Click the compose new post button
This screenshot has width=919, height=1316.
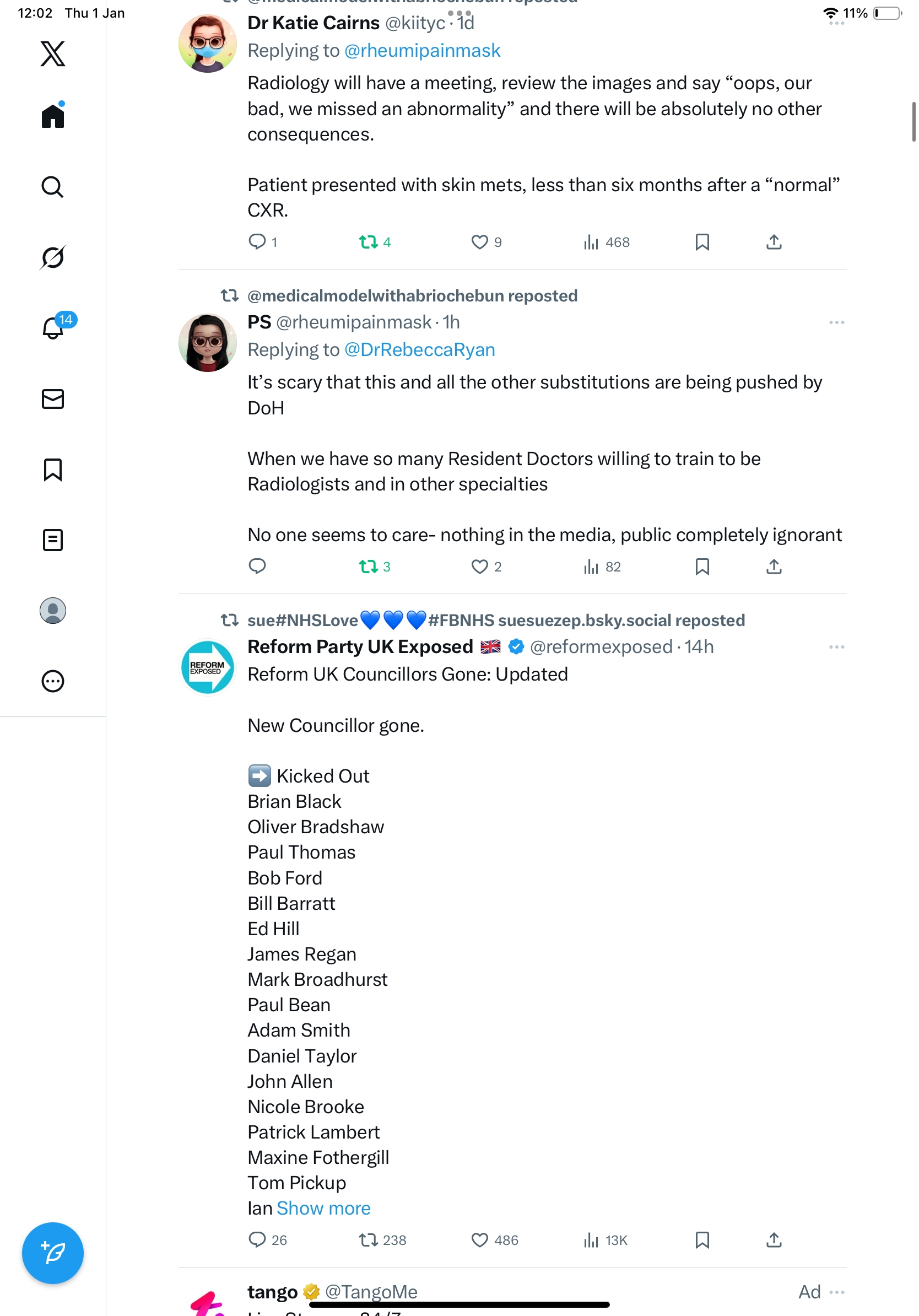click(x=53, y=1253)
